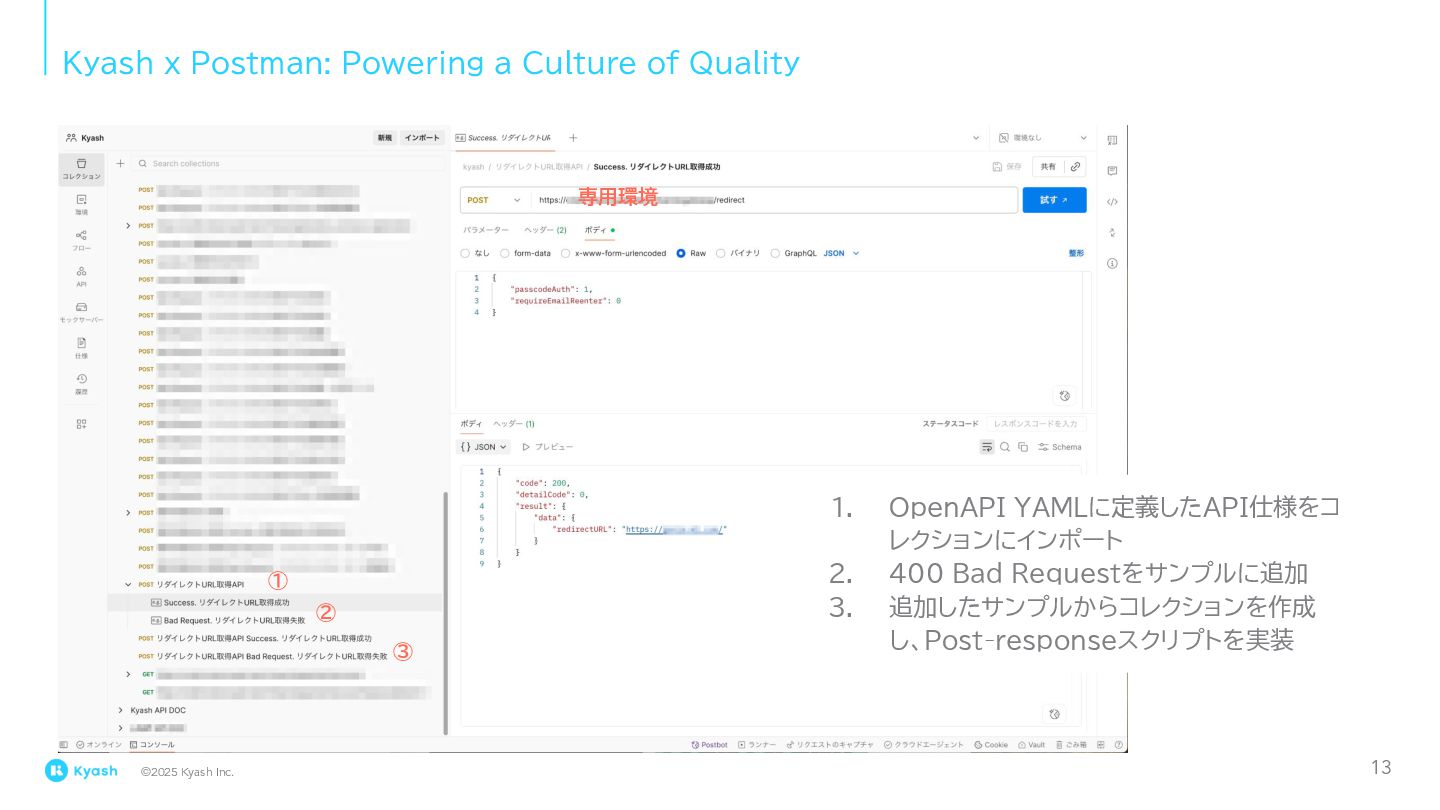The width and height of the screenshot is (1440, 810).
Task: Click the Schema button in response toolbar
Action: [1060, 447]
